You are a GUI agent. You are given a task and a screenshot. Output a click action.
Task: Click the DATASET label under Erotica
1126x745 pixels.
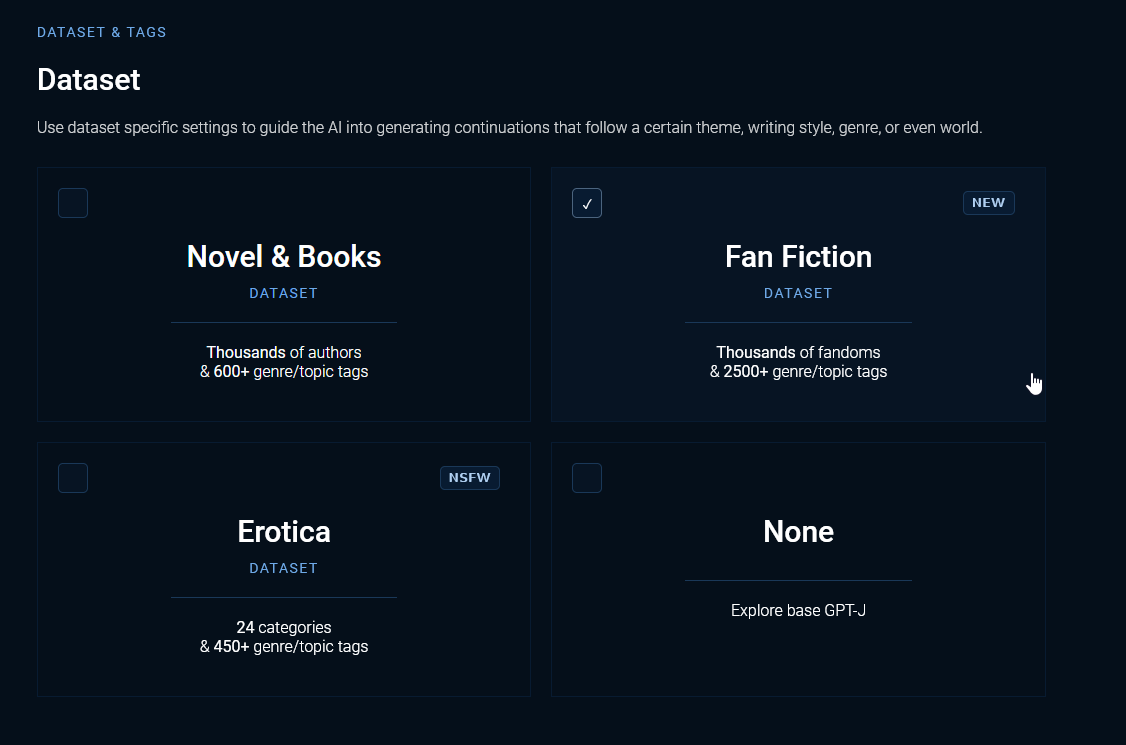(284, 568)
